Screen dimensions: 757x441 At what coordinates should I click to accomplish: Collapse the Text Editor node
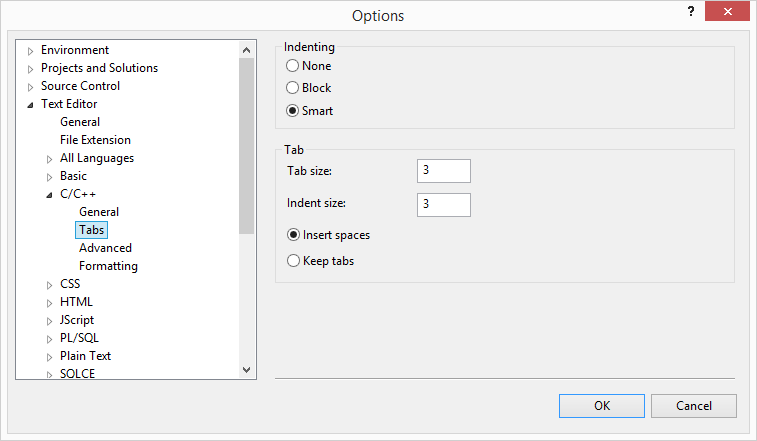point(30,105)
